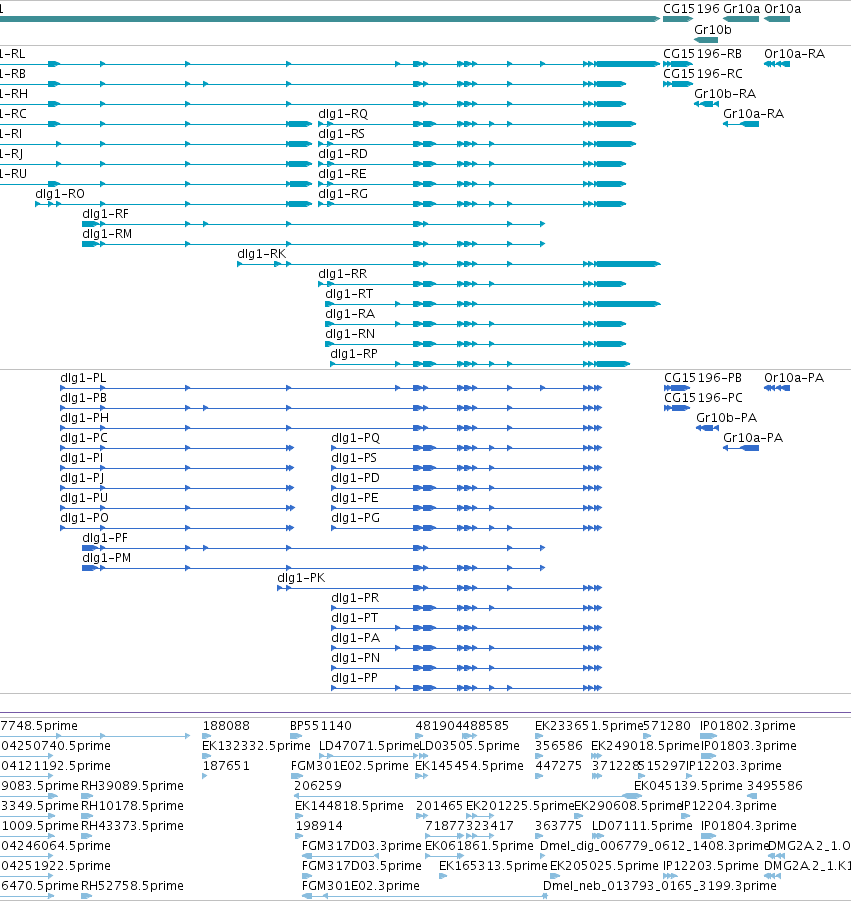Image resolution: width=851 pixels, height=901 pixels.
Task: Click the dlg1-RN transcript label
Action: pos(350,333)
